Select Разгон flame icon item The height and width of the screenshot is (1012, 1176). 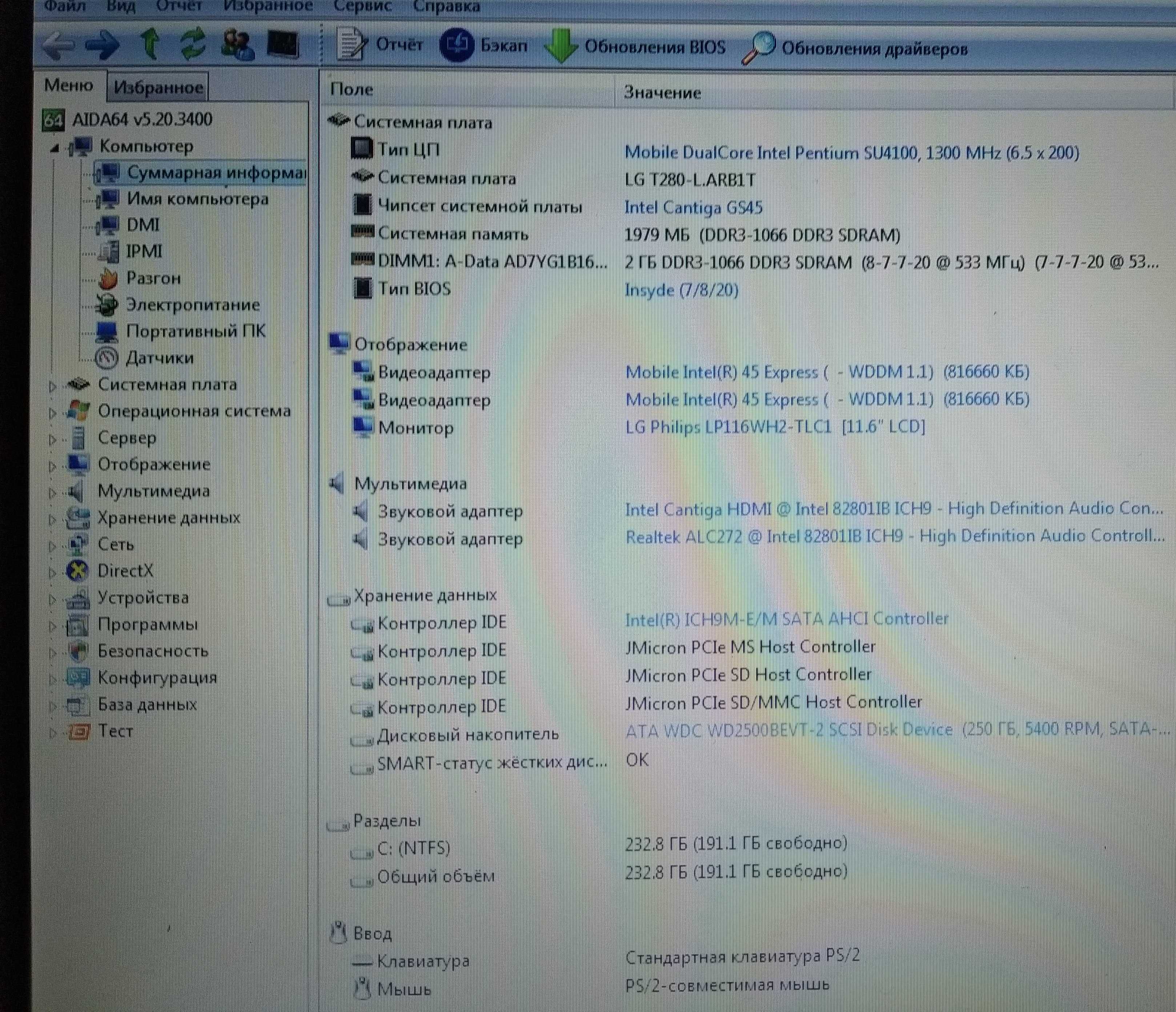click(108, 278)
